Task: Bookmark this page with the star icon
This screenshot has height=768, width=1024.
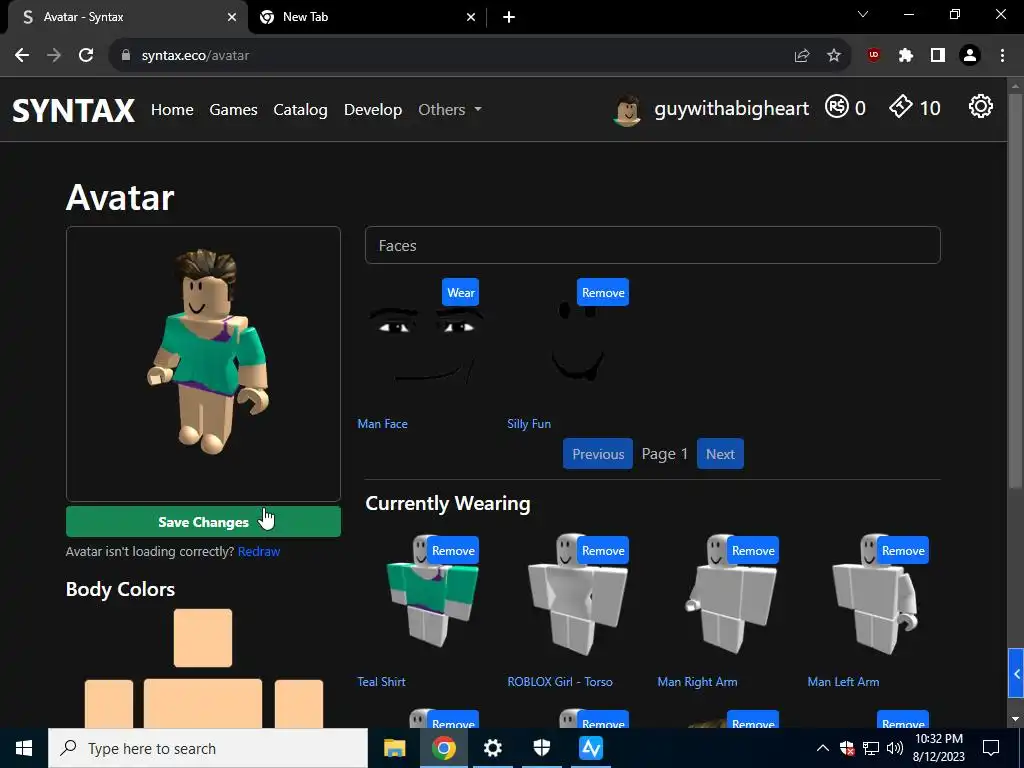Action: [x=834, y=56]
